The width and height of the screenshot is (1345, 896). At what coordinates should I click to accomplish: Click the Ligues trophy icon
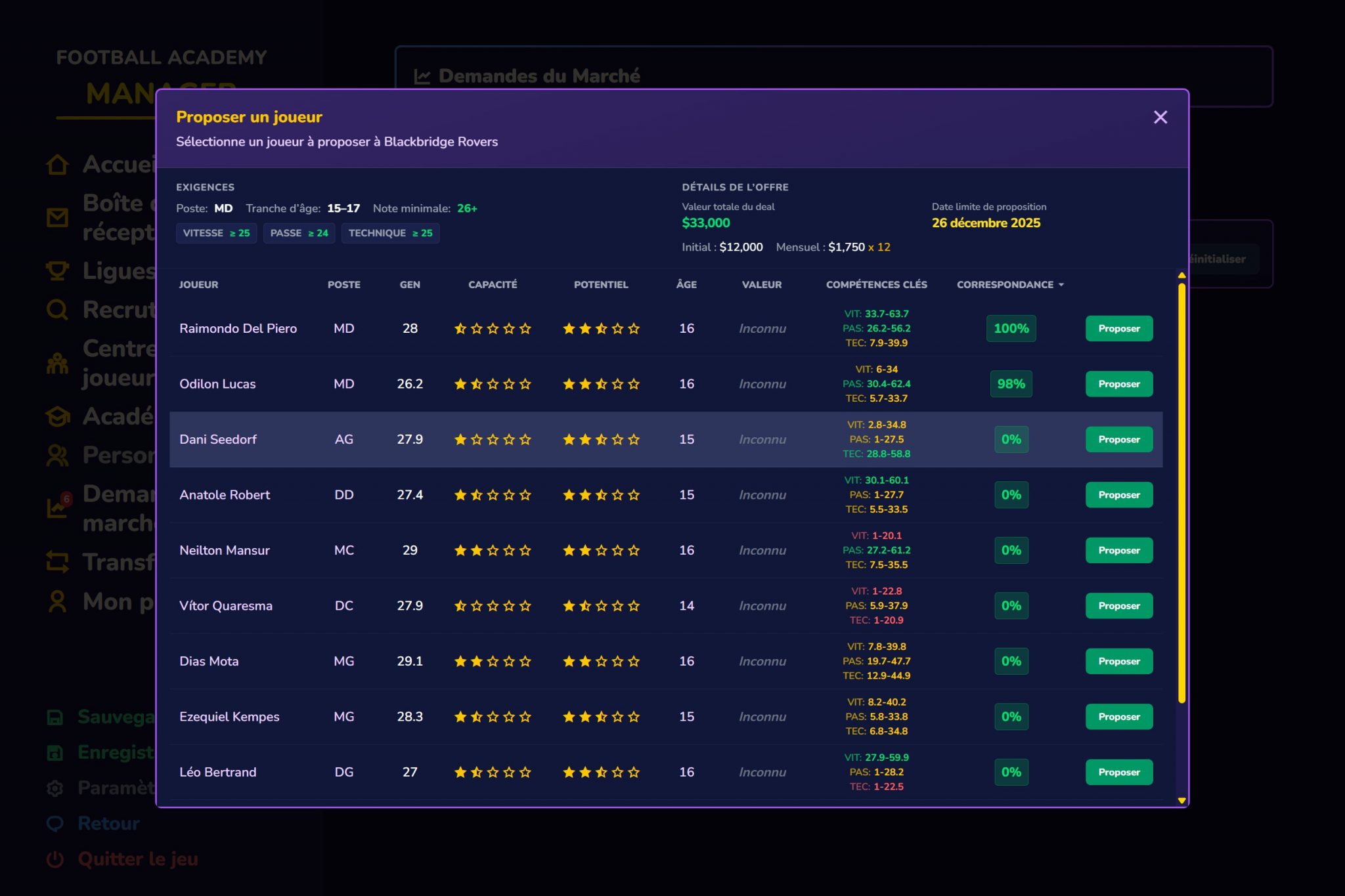click(57, 270)
